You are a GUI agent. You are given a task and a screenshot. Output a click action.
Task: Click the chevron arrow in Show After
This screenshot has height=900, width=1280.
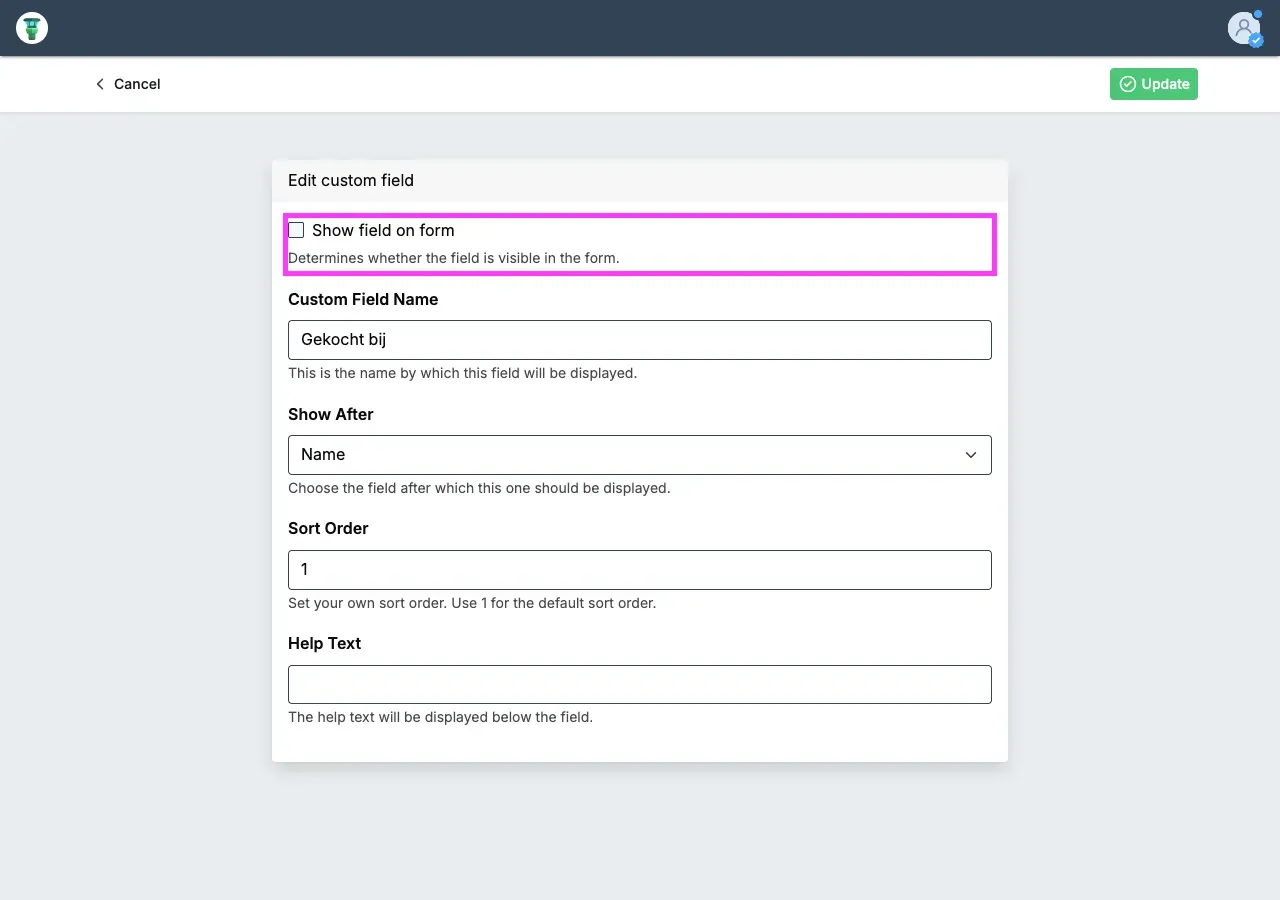point(970,455)
